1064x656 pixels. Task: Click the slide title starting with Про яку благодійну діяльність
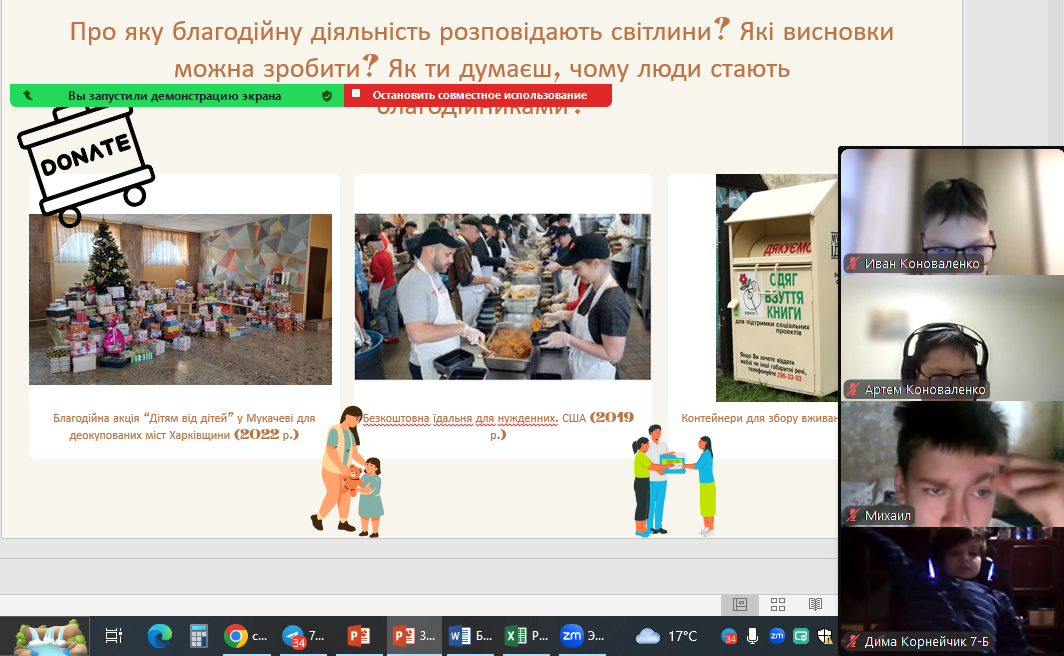482,68
